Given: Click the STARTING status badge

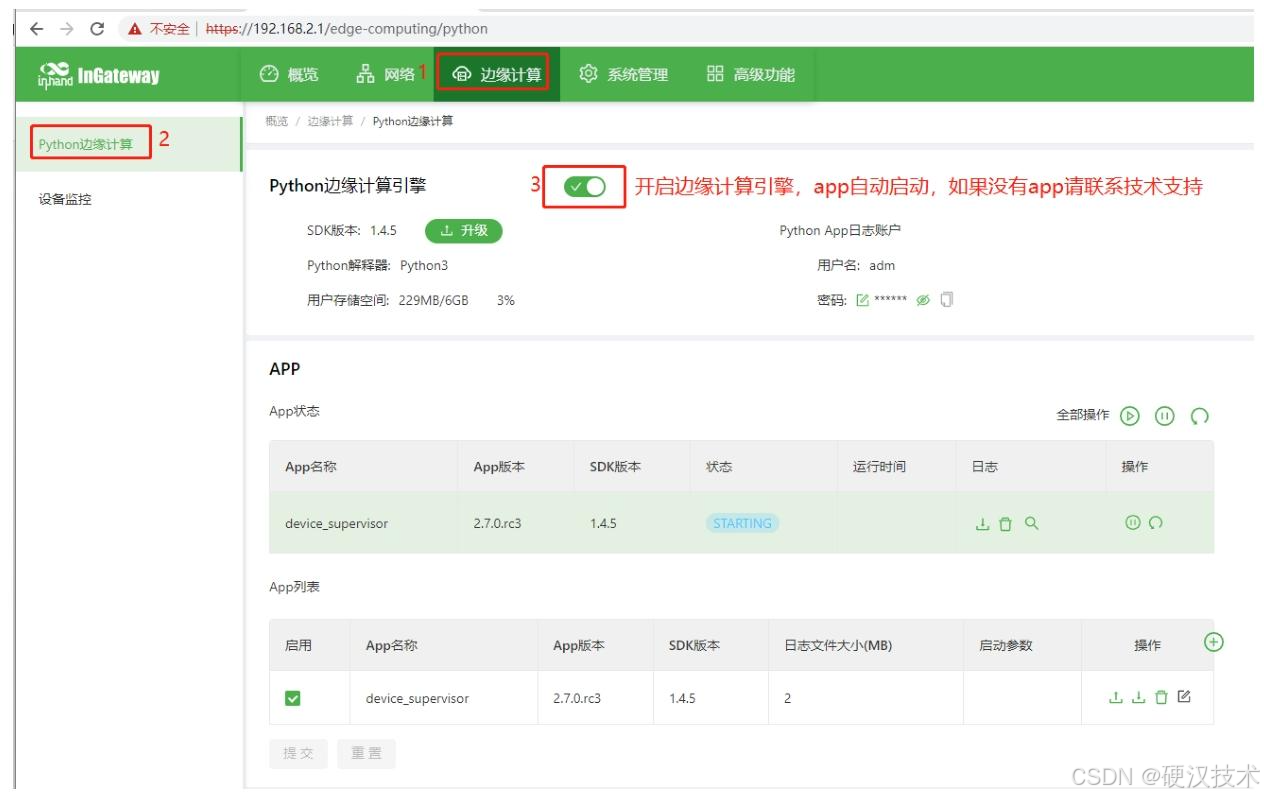Looking at the screenshot, I should tap(742, 523).
